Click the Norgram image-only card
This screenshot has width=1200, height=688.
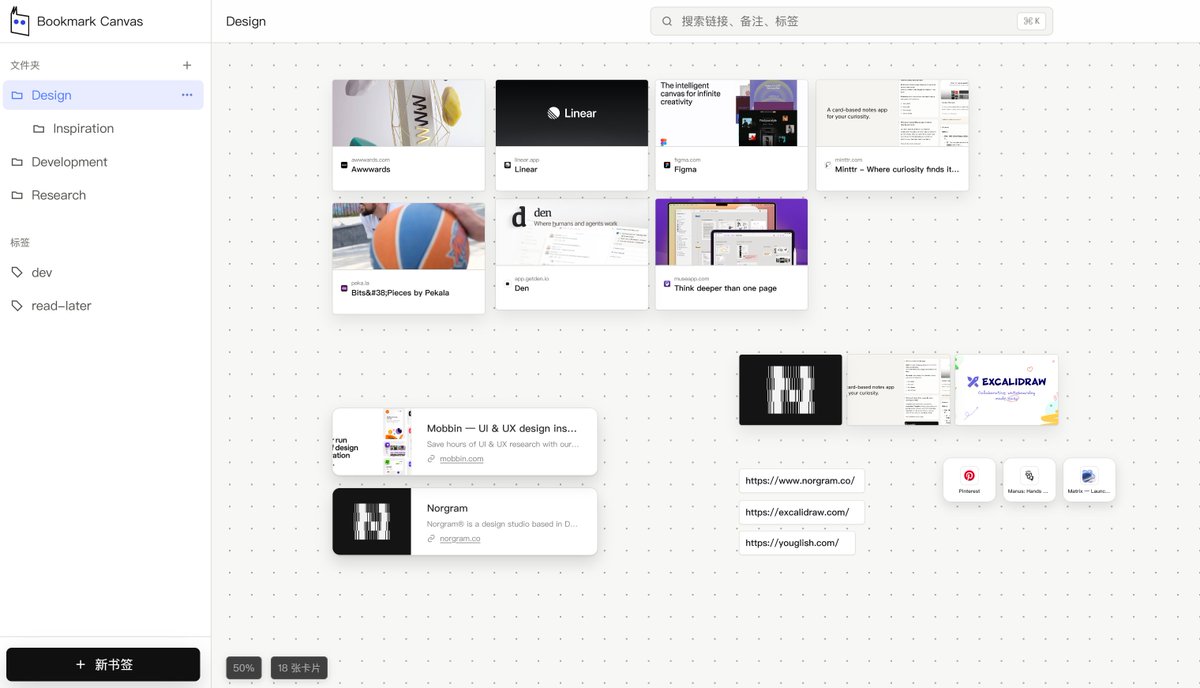[x=790, y=390]
